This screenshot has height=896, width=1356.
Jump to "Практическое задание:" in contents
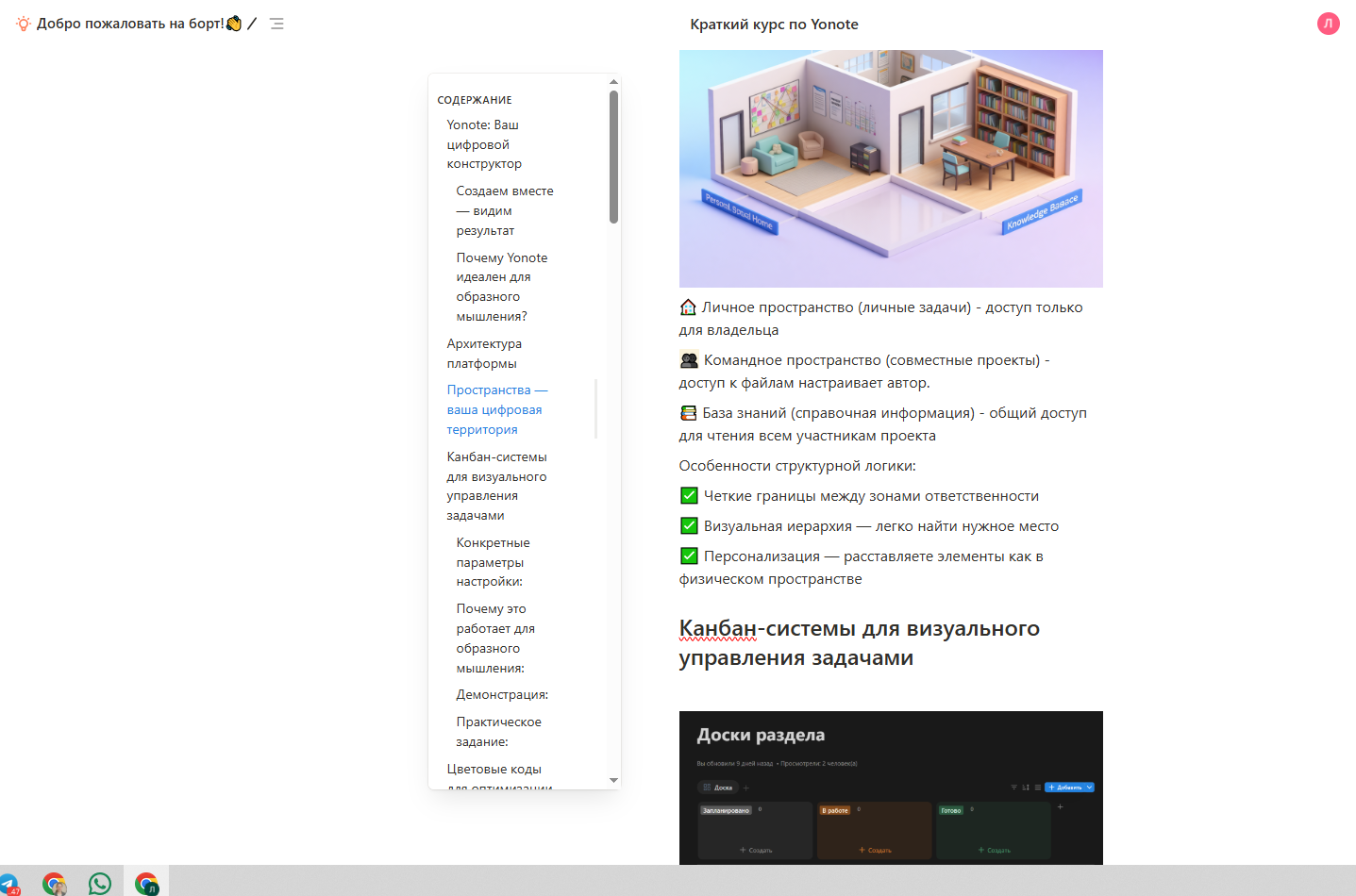point(498,732)
